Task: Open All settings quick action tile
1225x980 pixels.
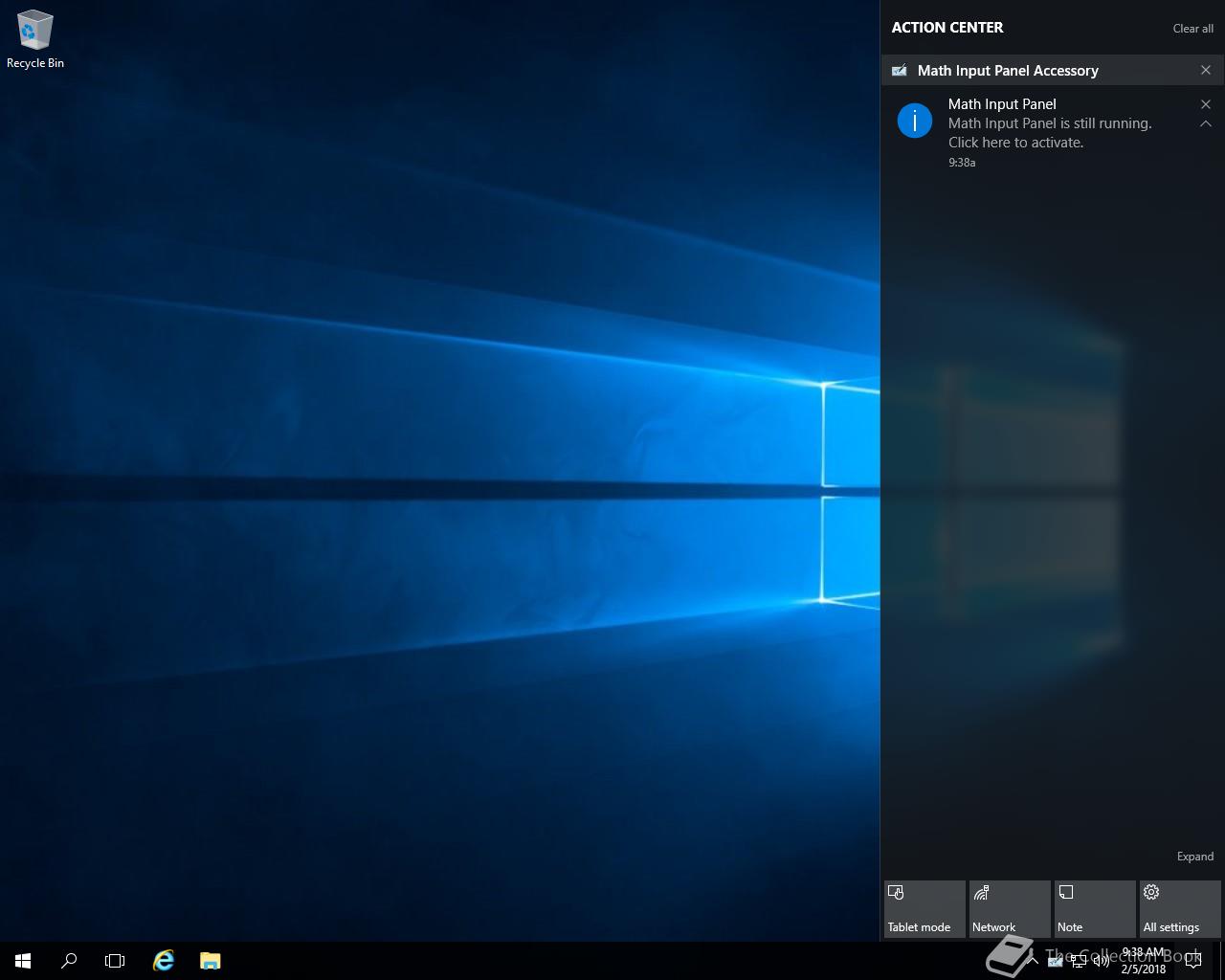Action: (1180, 909)
